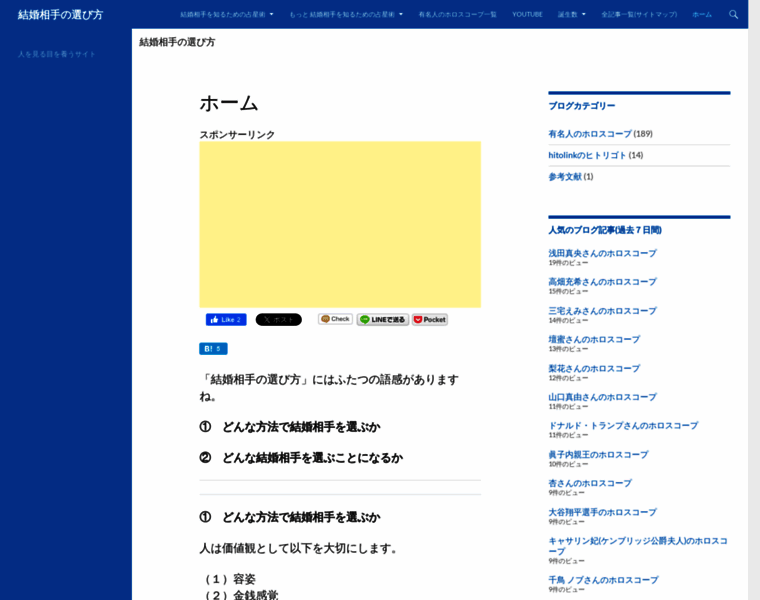Image resolution: width=760 pixels, height=600 pixels.
Task: Click the ホーム page heading
Action: tap(229, 103)
